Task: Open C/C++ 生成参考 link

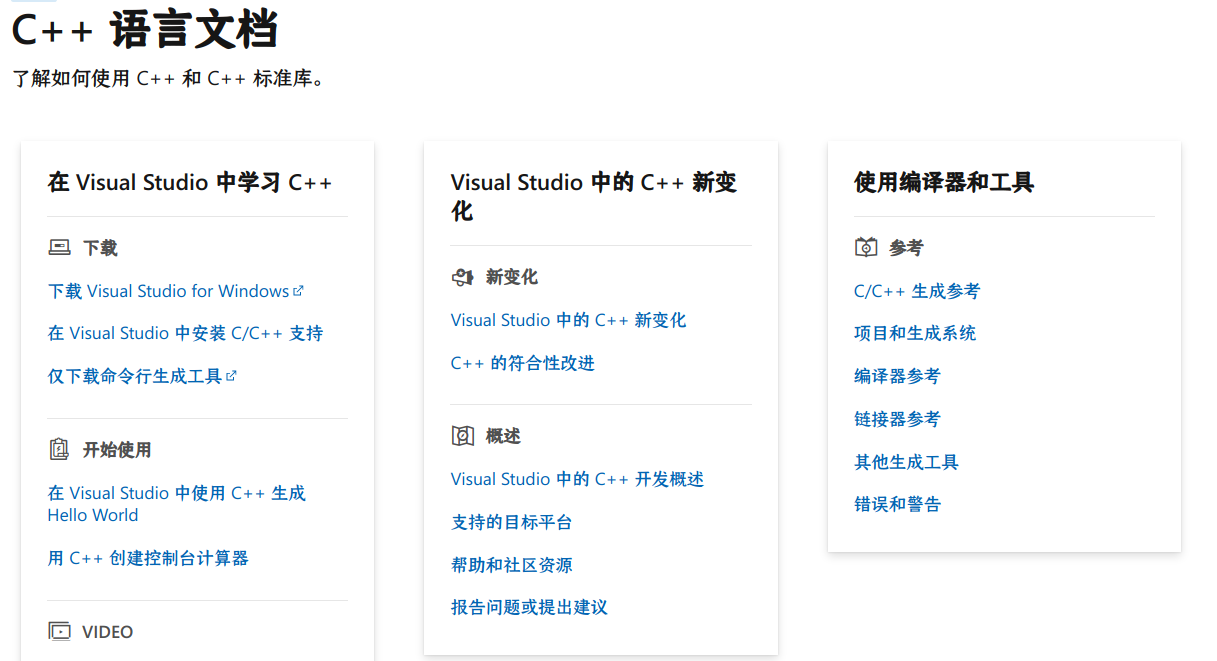Action: click(x=917, y=291)
